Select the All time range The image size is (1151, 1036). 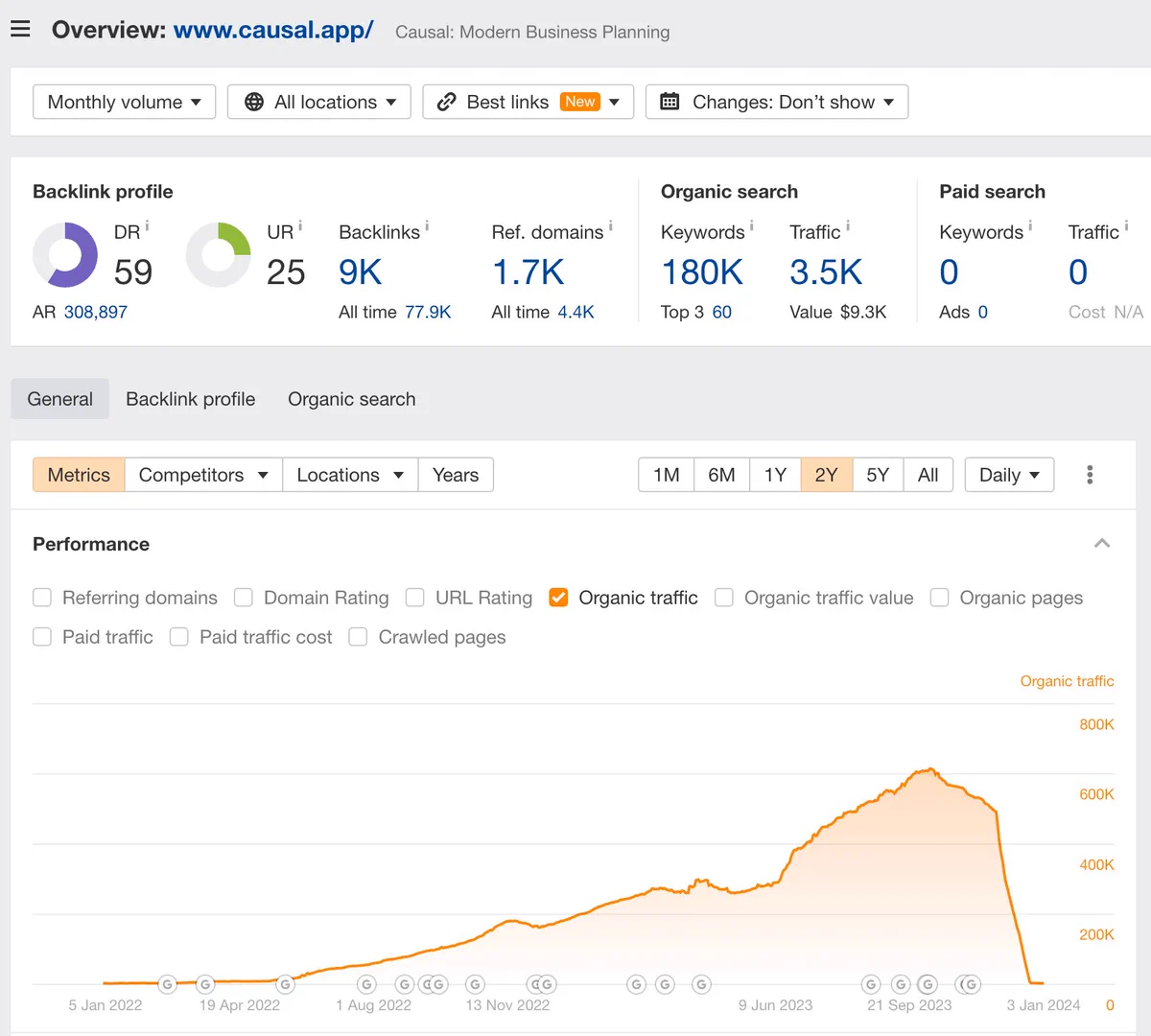pyautogui.click(x=928, y=475)
